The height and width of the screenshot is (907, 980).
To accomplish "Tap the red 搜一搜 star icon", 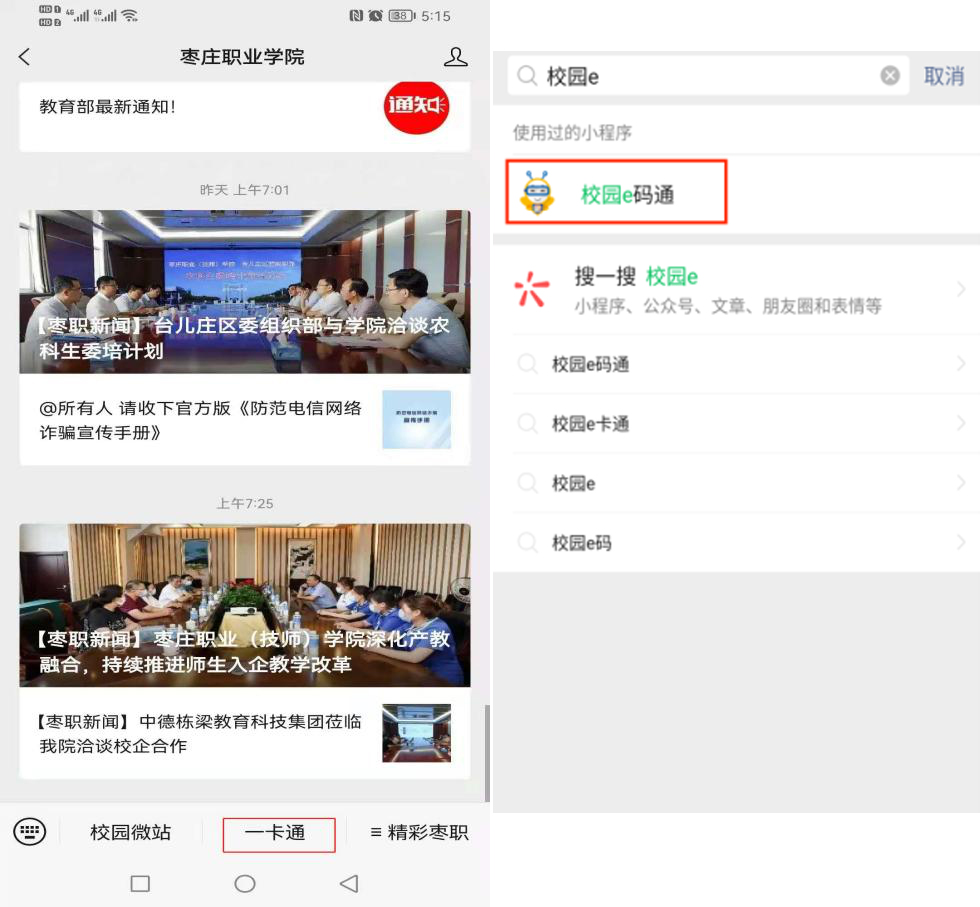I will [x=532, y=289].
